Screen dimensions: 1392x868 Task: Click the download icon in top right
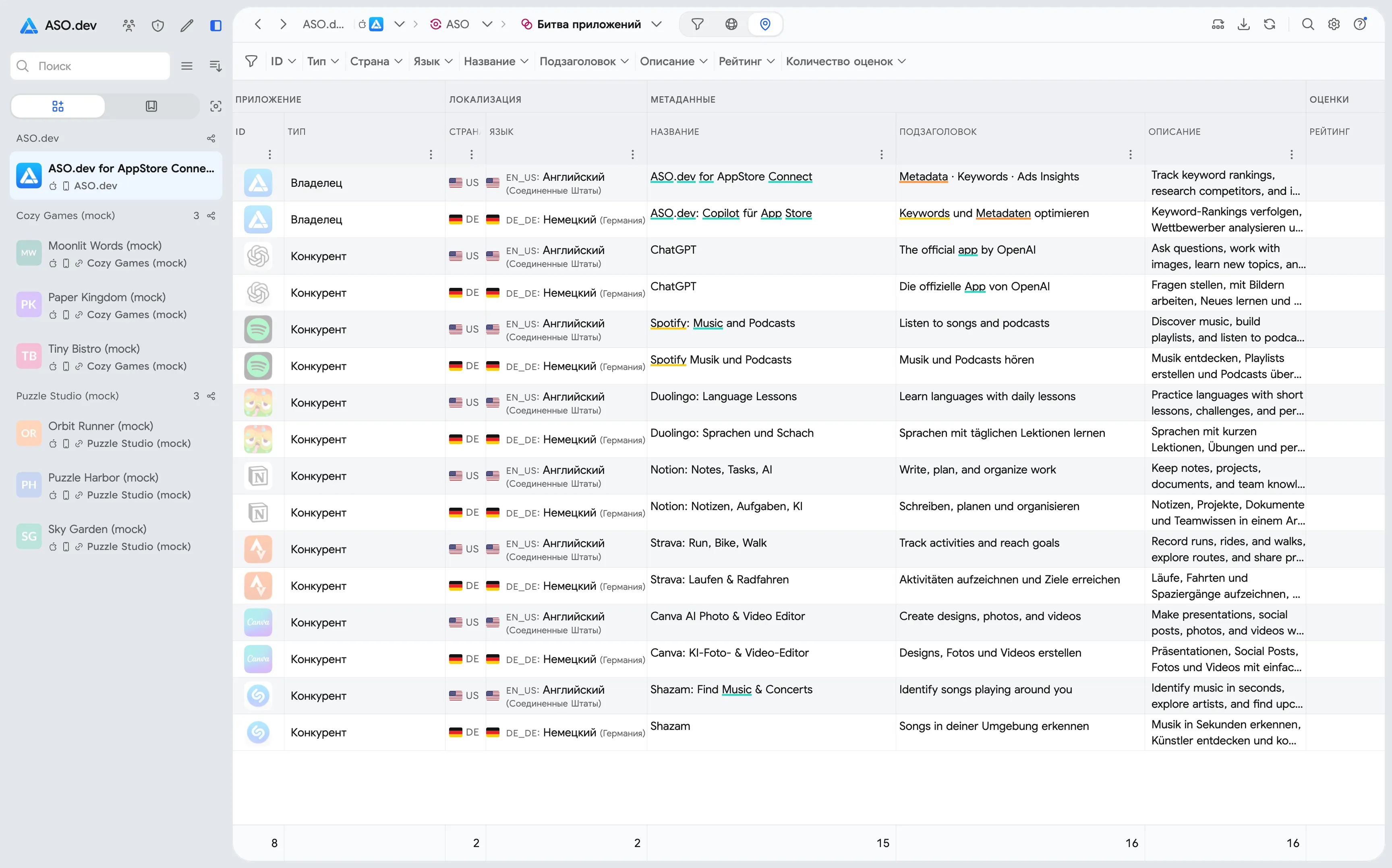[1243, 24]
